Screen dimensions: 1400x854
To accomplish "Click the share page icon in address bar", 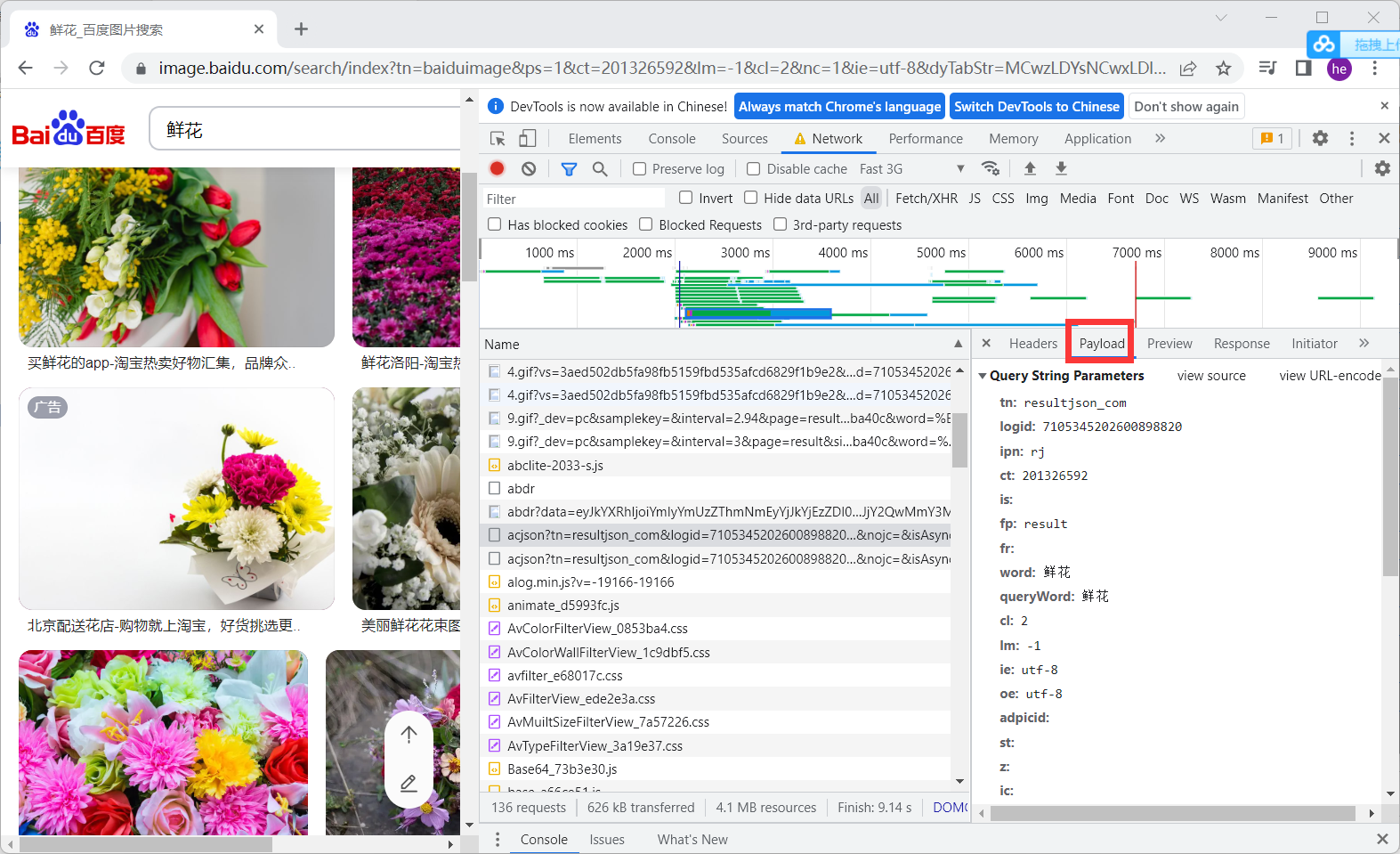I will [1188, 69].
